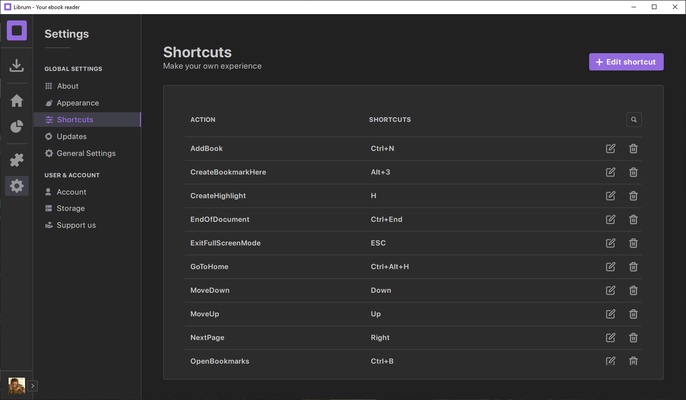
Task: Delete the CreateHighlight shortcut
Action: [x=633, y=196]
